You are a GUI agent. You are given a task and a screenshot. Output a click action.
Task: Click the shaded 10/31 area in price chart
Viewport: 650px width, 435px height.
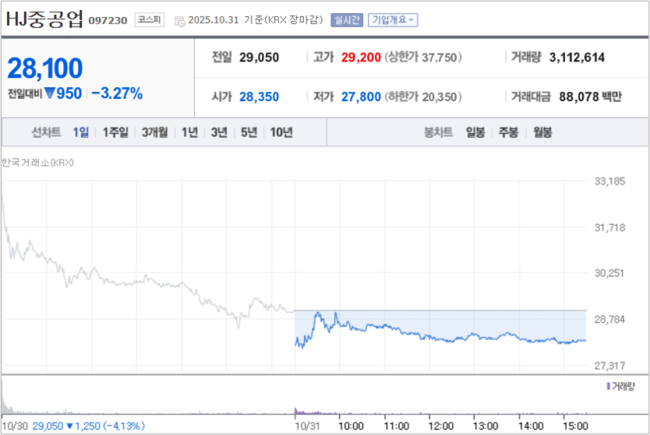[x=440, y=325]
